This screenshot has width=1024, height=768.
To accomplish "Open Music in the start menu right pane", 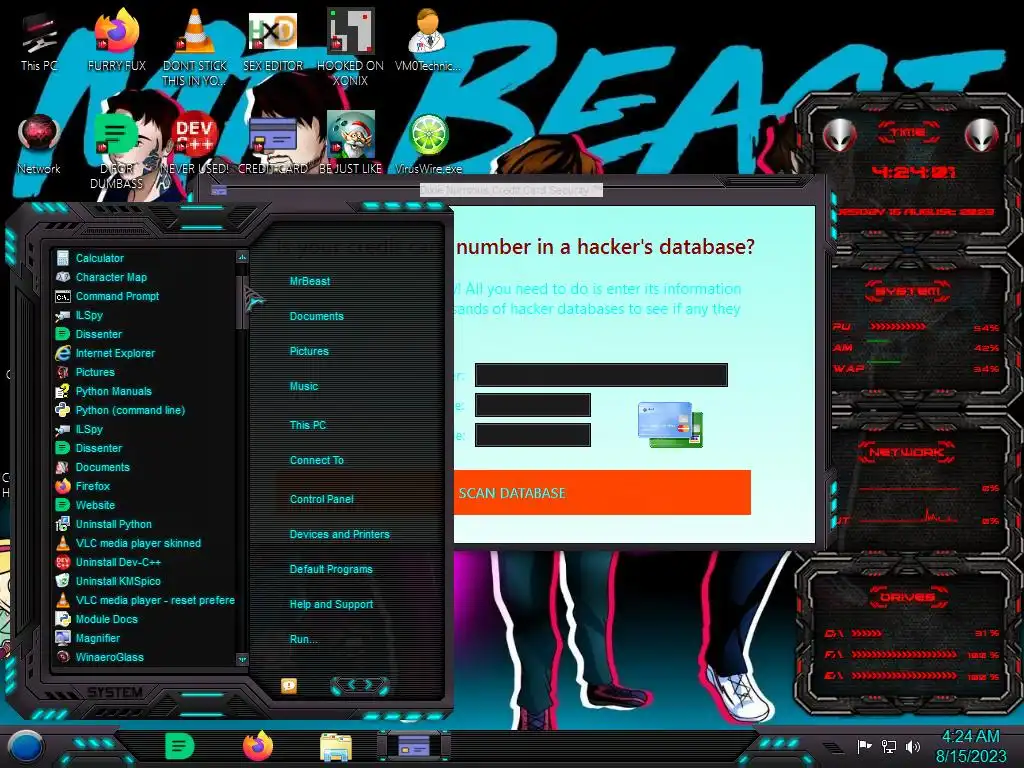I will tap(304, 386).
